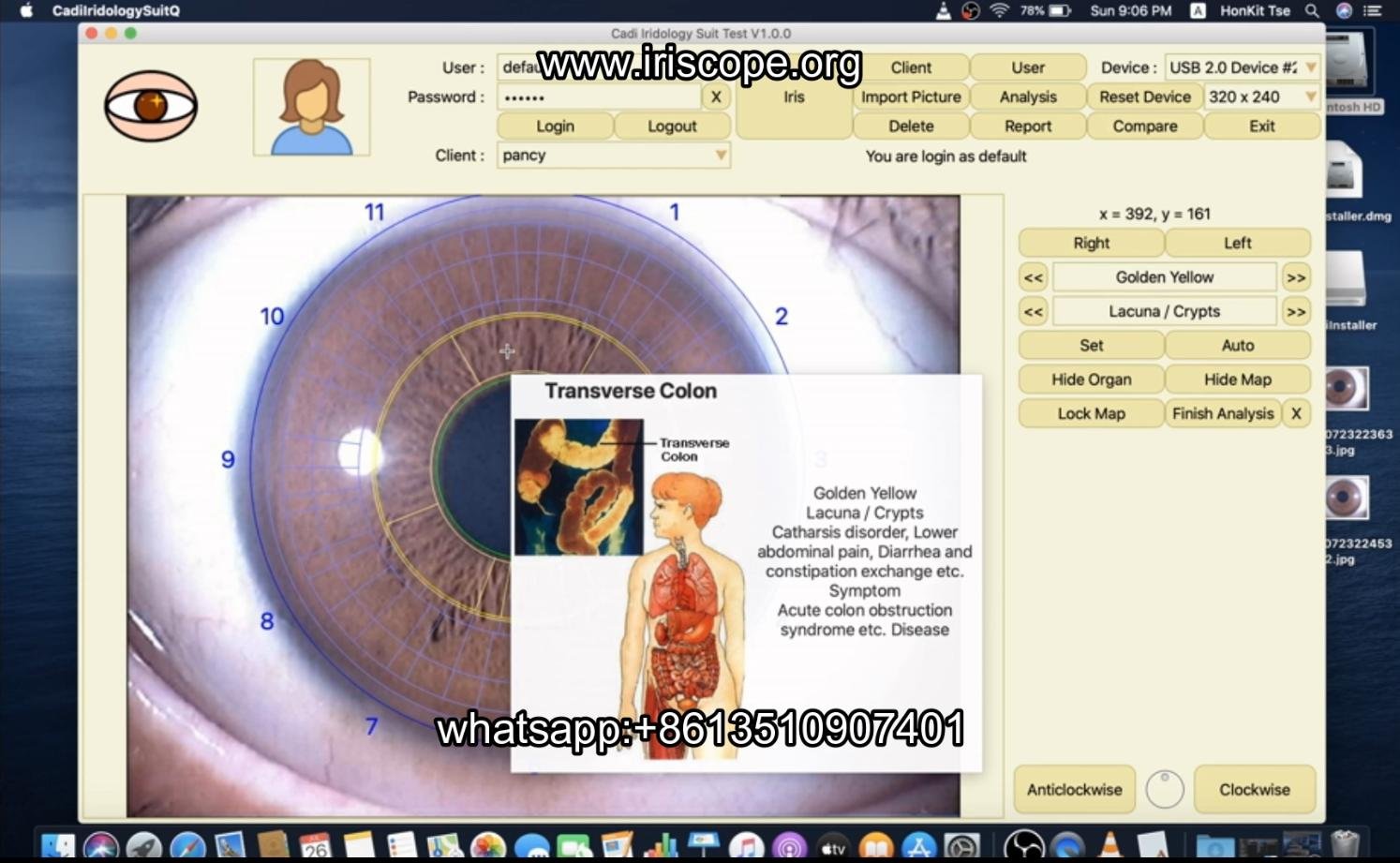1400x863 pixels.
Task: Click the eye logo icon
Action: 151,106
